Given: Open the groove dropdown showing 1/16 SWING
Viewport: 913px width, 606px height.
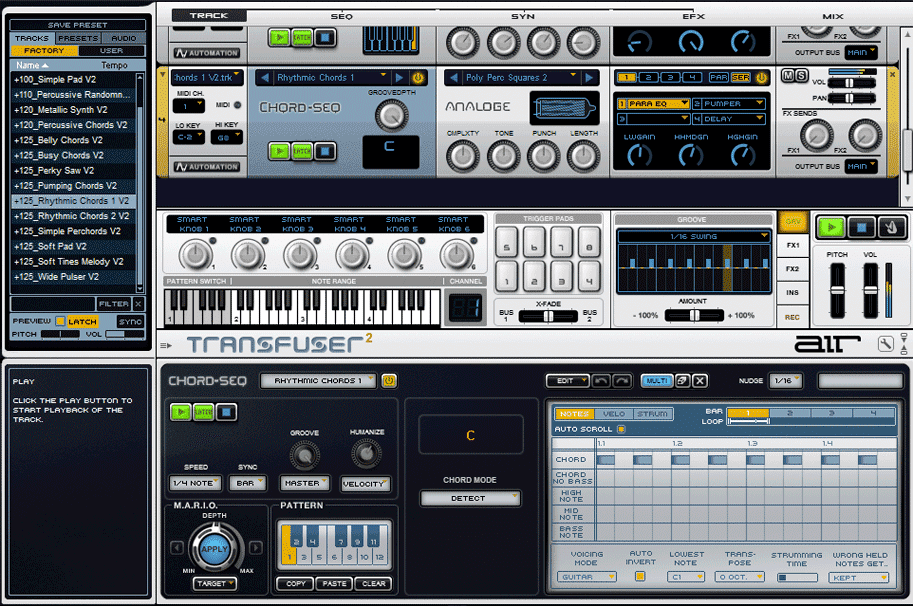Looking at the screenshot, I should point(693,234).
